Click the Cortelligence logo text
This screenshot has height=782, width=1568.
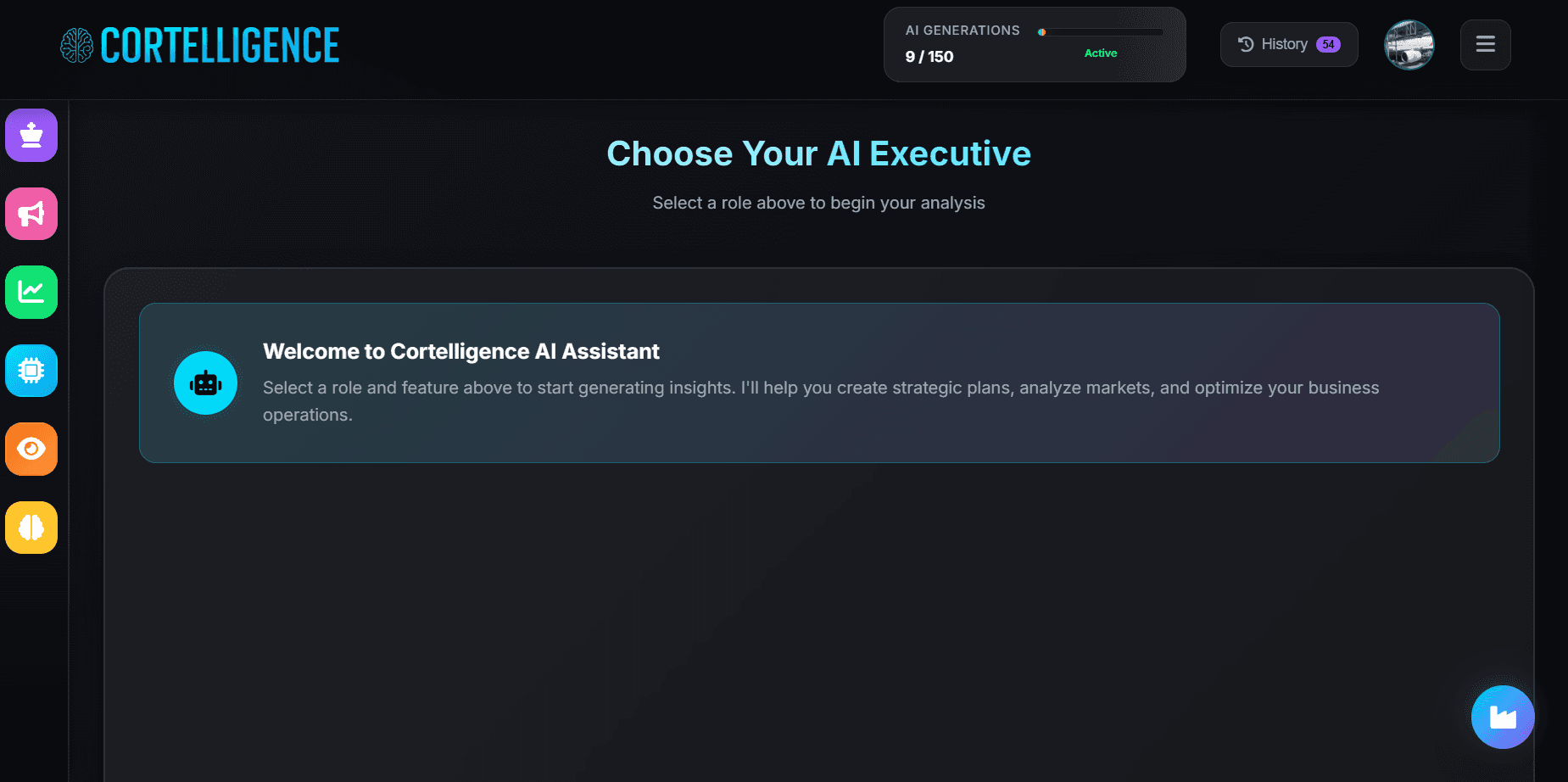click(x=220, y=46)
